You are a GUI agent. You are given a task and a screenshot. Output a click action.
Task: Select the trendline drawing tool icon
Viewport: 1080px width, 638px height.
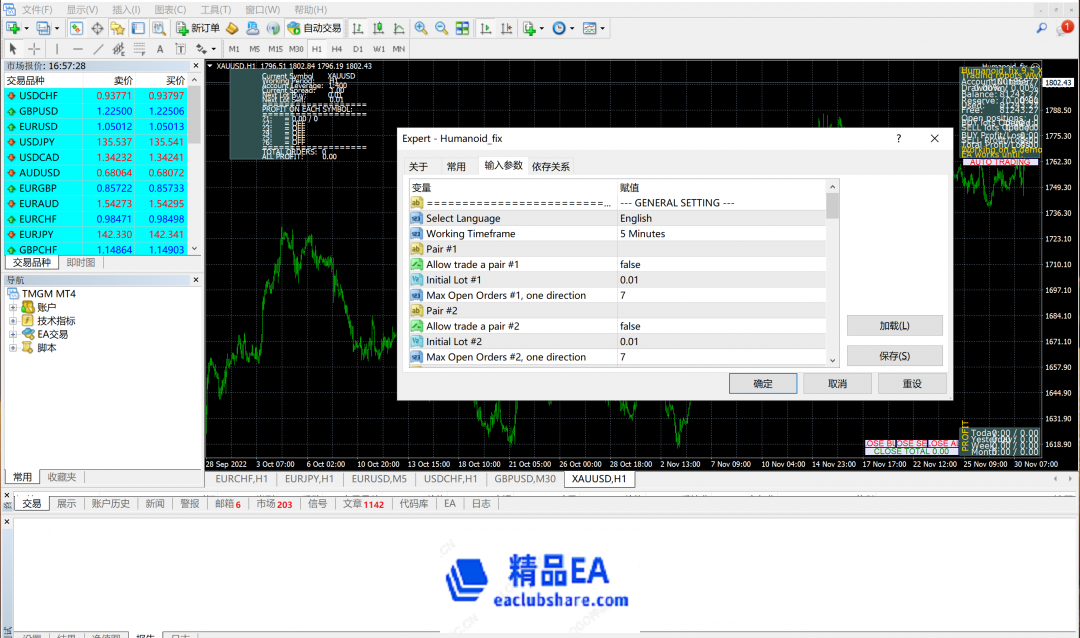point(98,47)
